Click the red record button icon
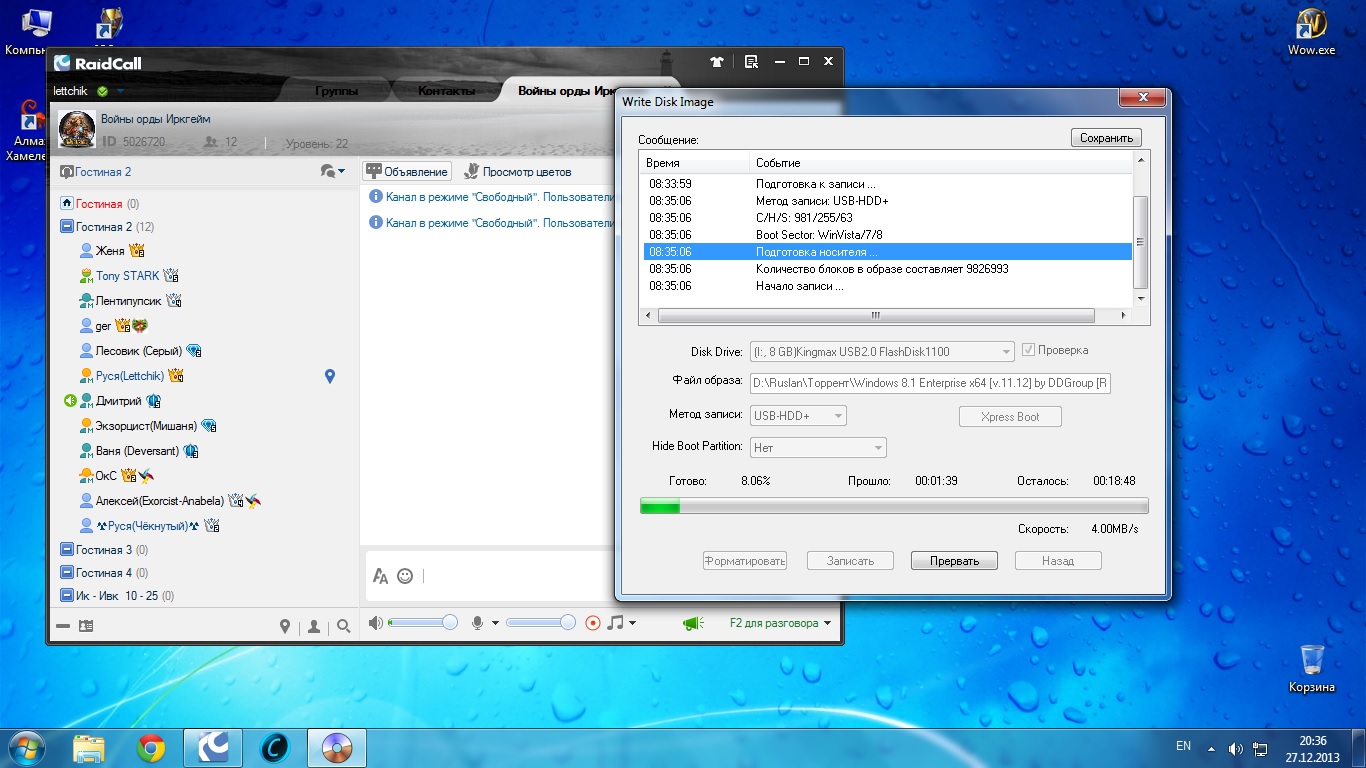 [593, 623]
